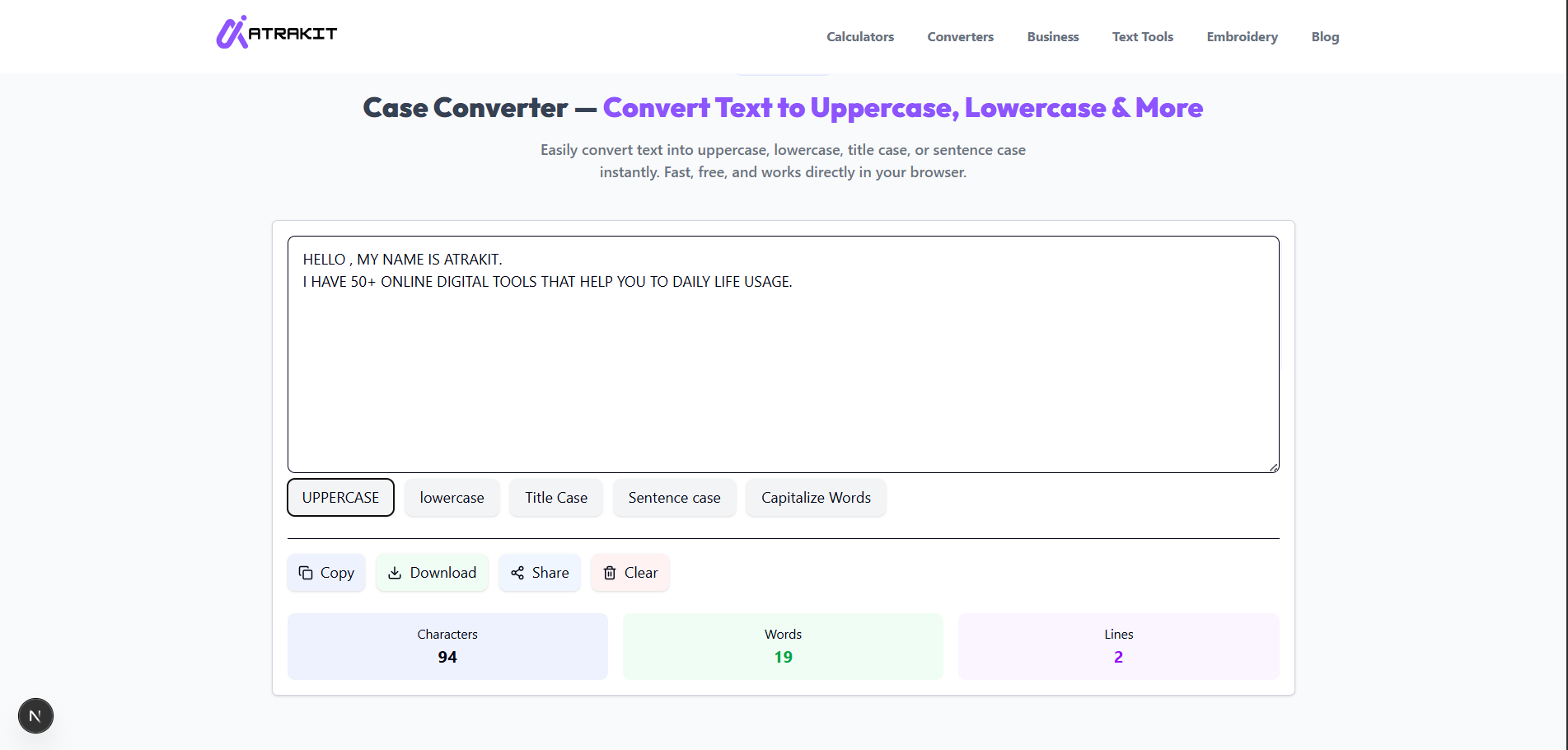Select the Capitalize Words option
Image resolution: width=1568 pixels, height=750 pixels.
coord(816,498)
